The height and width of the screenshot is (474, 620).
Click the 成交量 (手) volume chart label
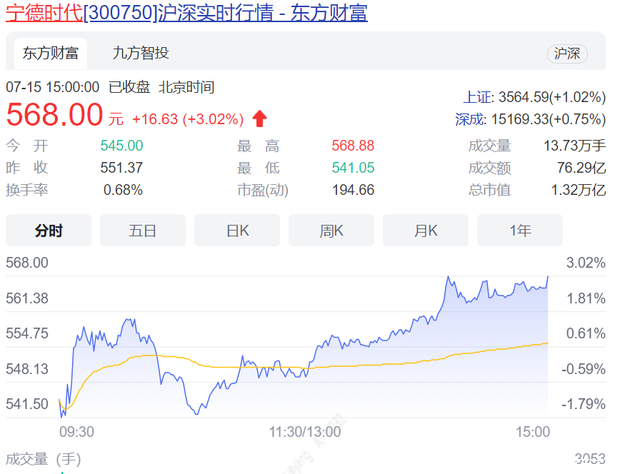click(43, 459)
